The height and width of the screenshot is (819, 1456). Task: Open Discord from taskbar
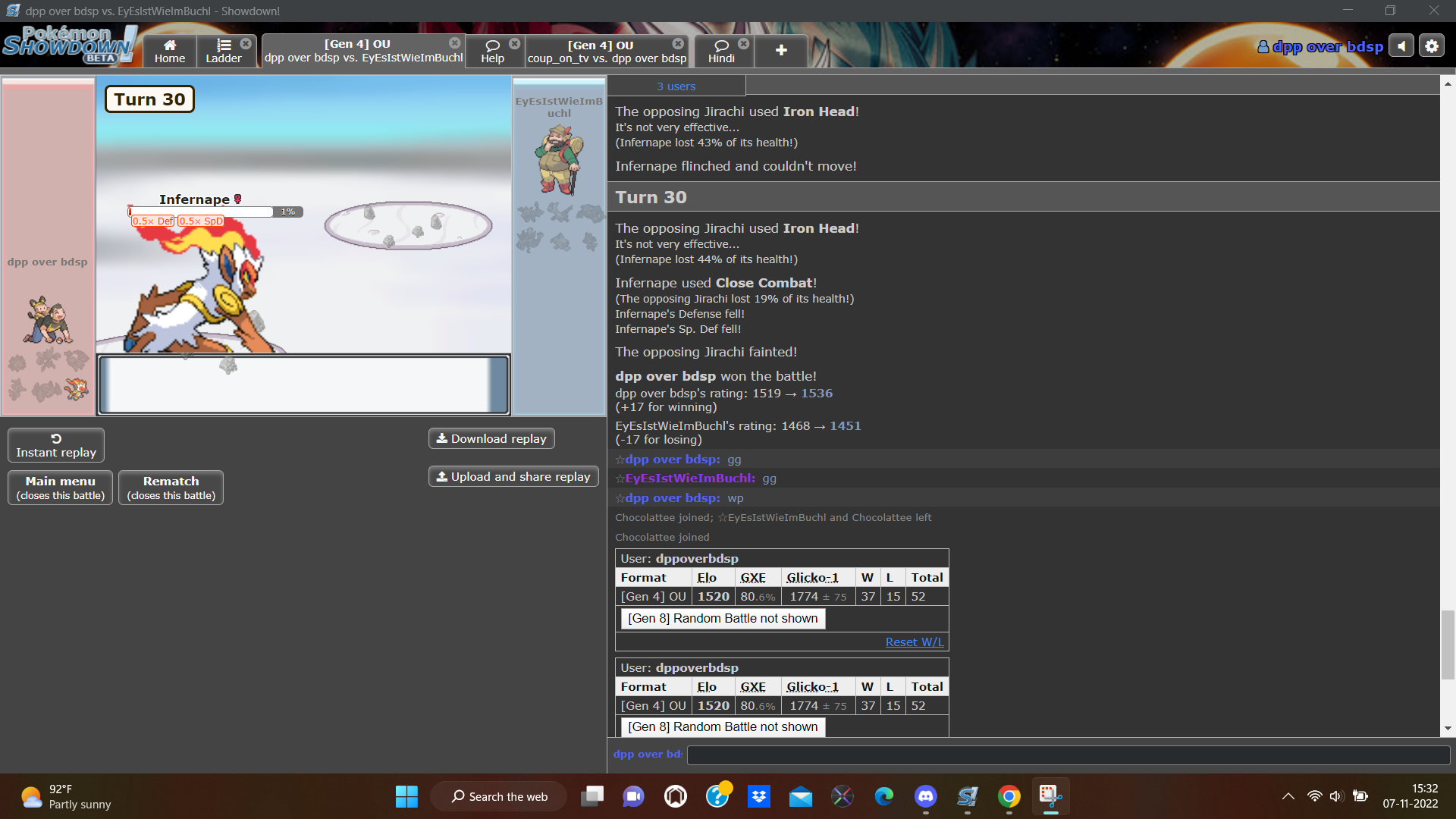925,796
